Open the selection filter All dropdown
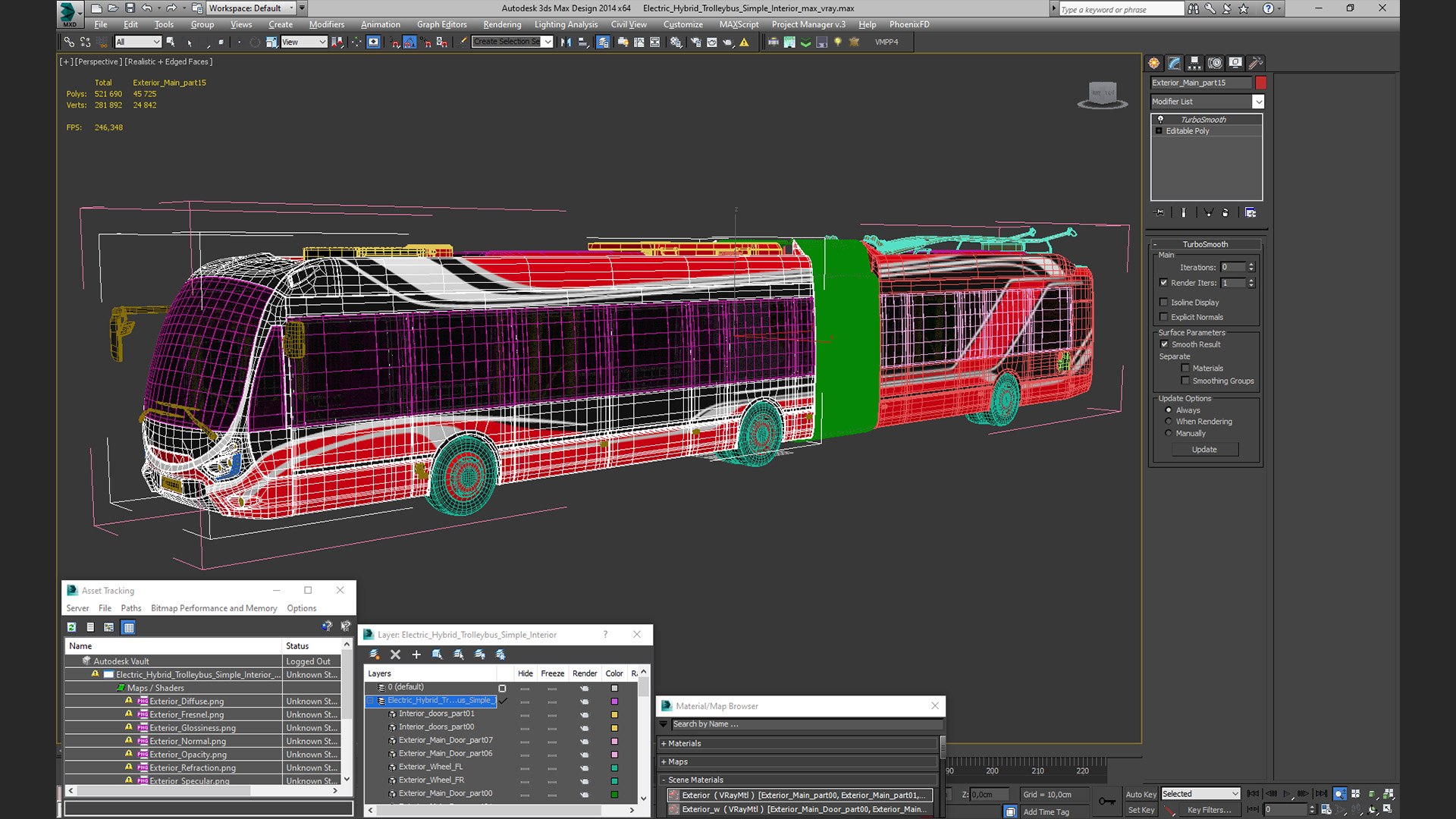Screen dimensions: 1456x819 click(138, 42)
